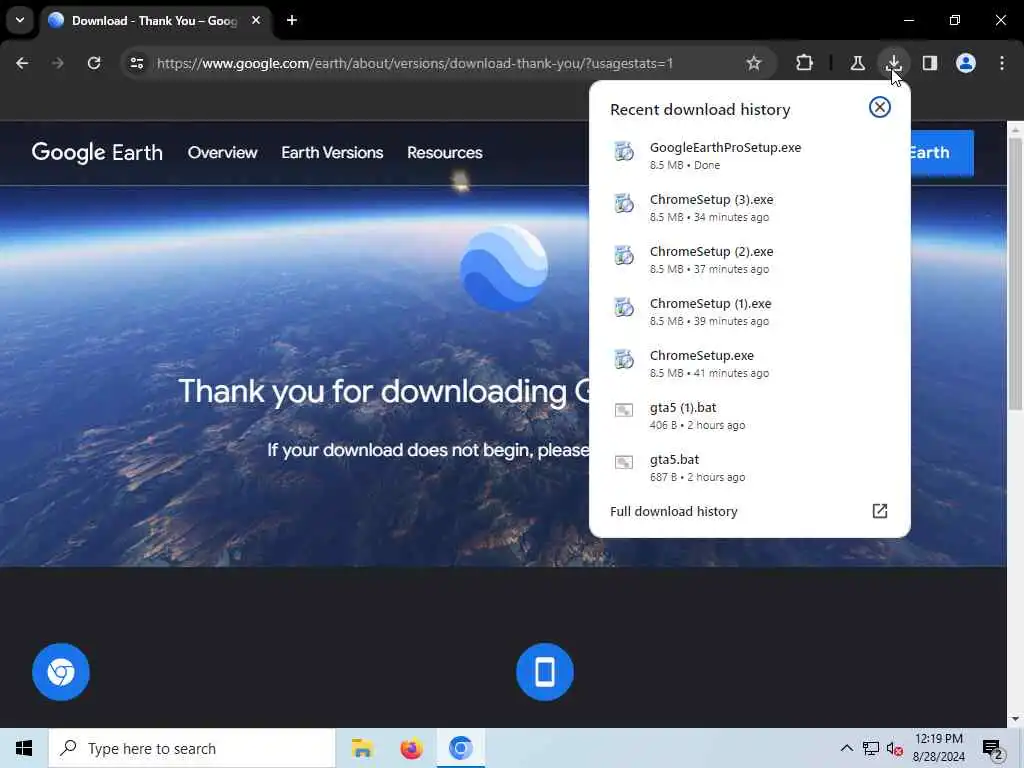Close the Download - Thank You tab
This screenshot has width=1024, height=768.
(x=256, y=20)
